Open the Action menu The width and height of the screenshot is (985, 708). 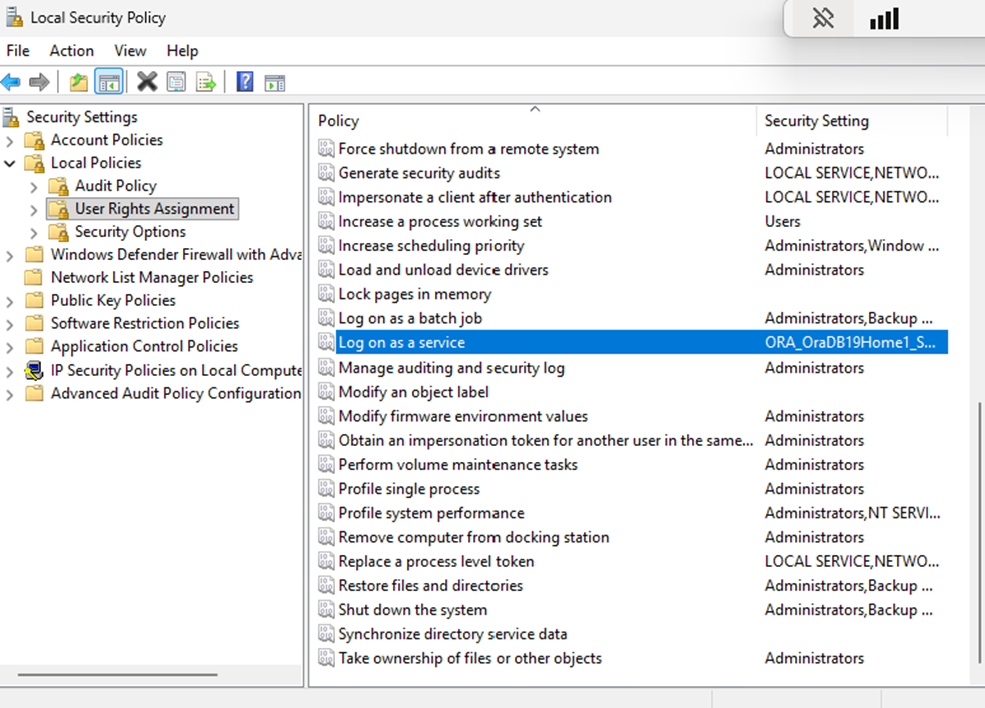(71, 50)
